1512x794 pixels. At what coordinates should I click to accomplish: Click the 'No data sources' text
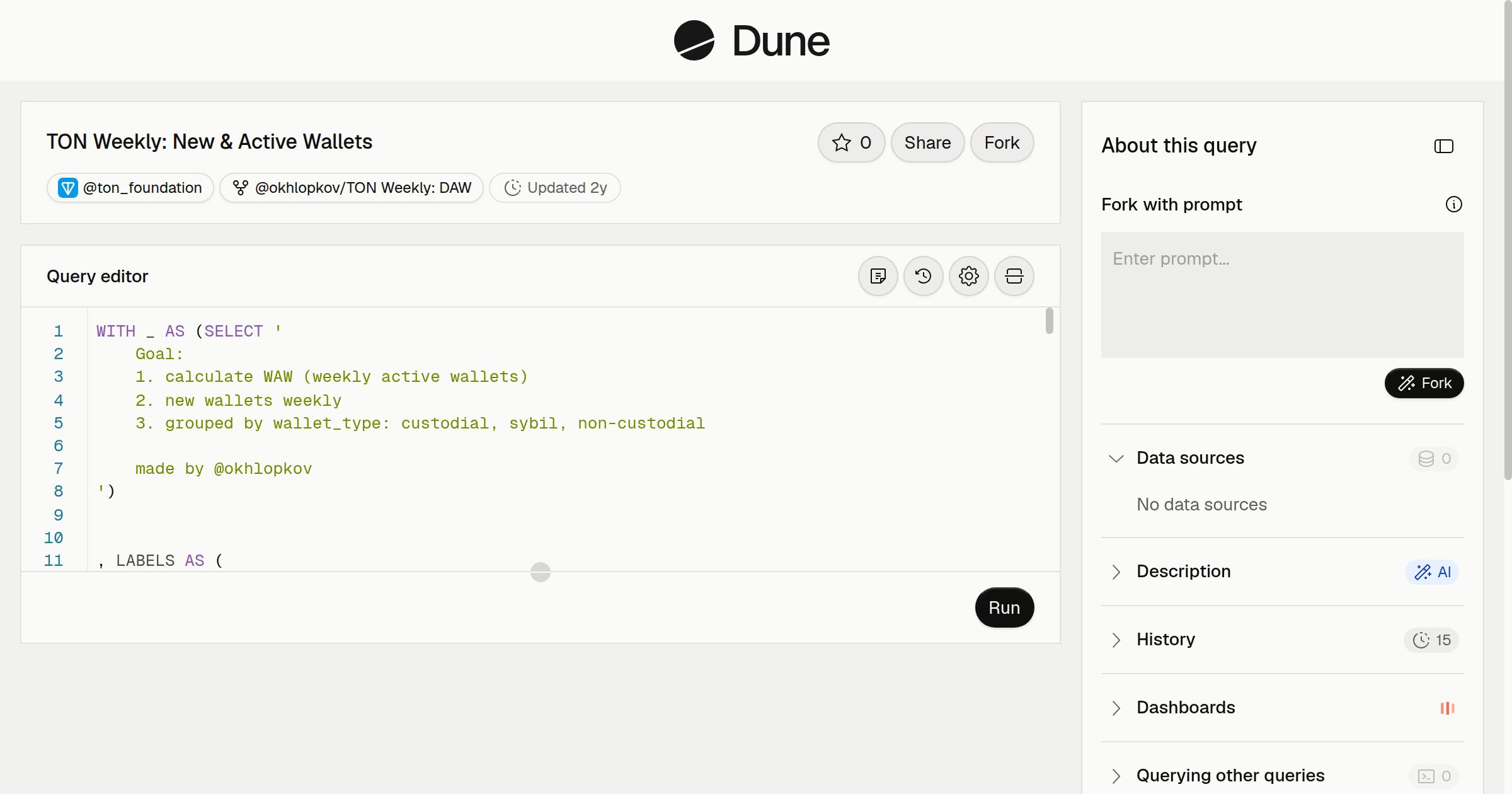tap(1201, 505)
